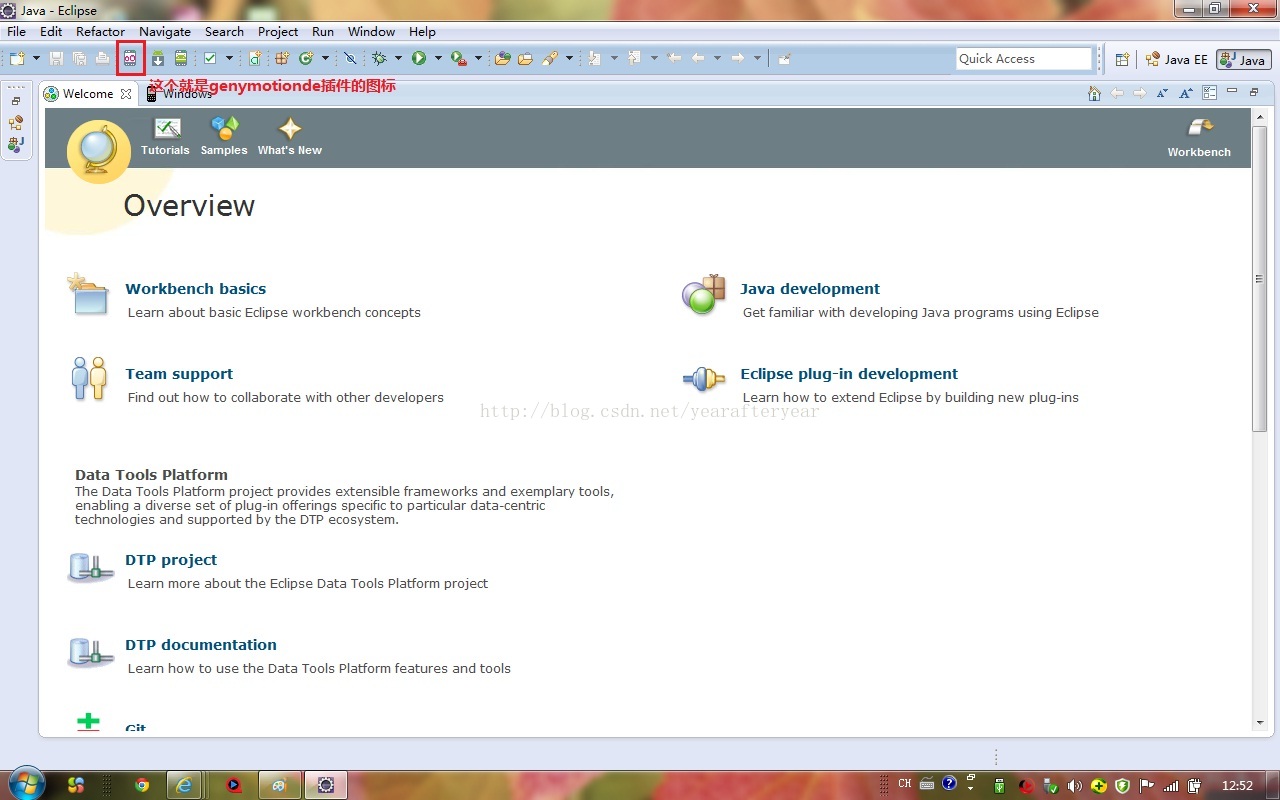The image size is (1280, 800).
Task: Click the Open Task folder icon
Action: (525, 59)
